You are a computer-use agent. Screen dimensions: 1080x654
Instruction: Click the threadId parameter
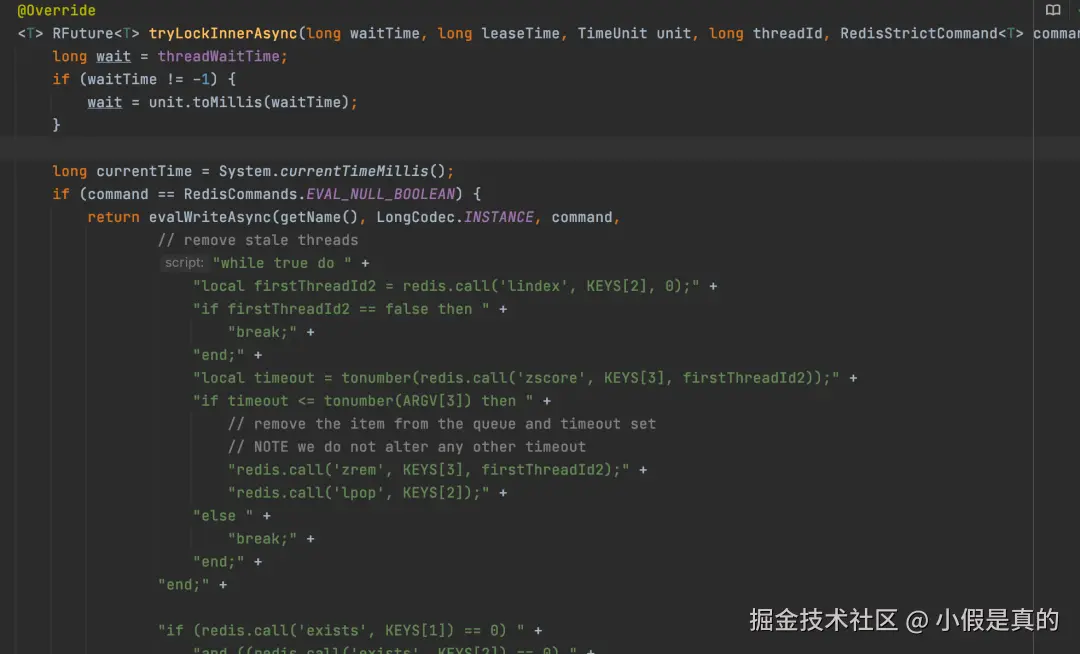pos(787,33)
